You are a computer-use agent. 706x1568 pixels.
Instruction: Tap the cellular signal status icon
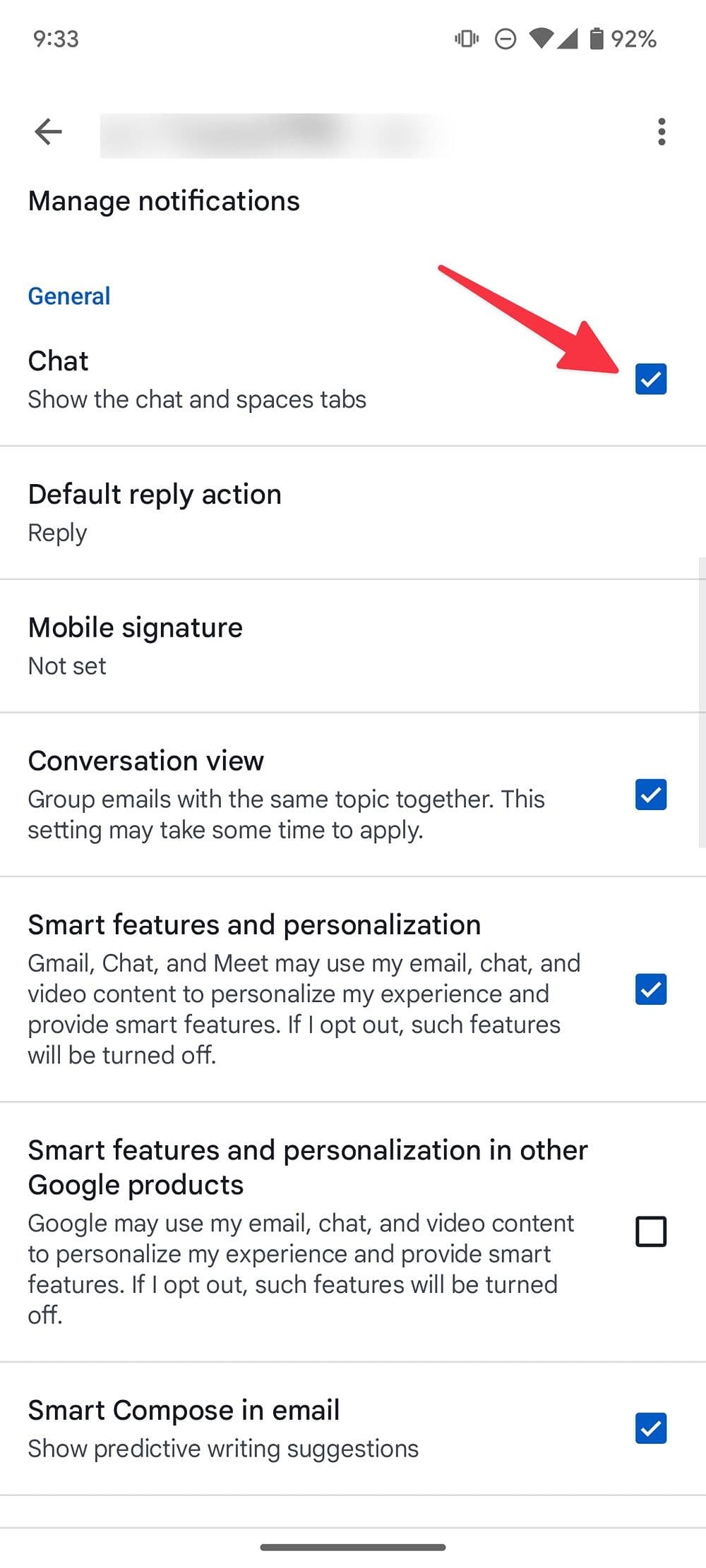pyautogui.click(x=568, y=39)
